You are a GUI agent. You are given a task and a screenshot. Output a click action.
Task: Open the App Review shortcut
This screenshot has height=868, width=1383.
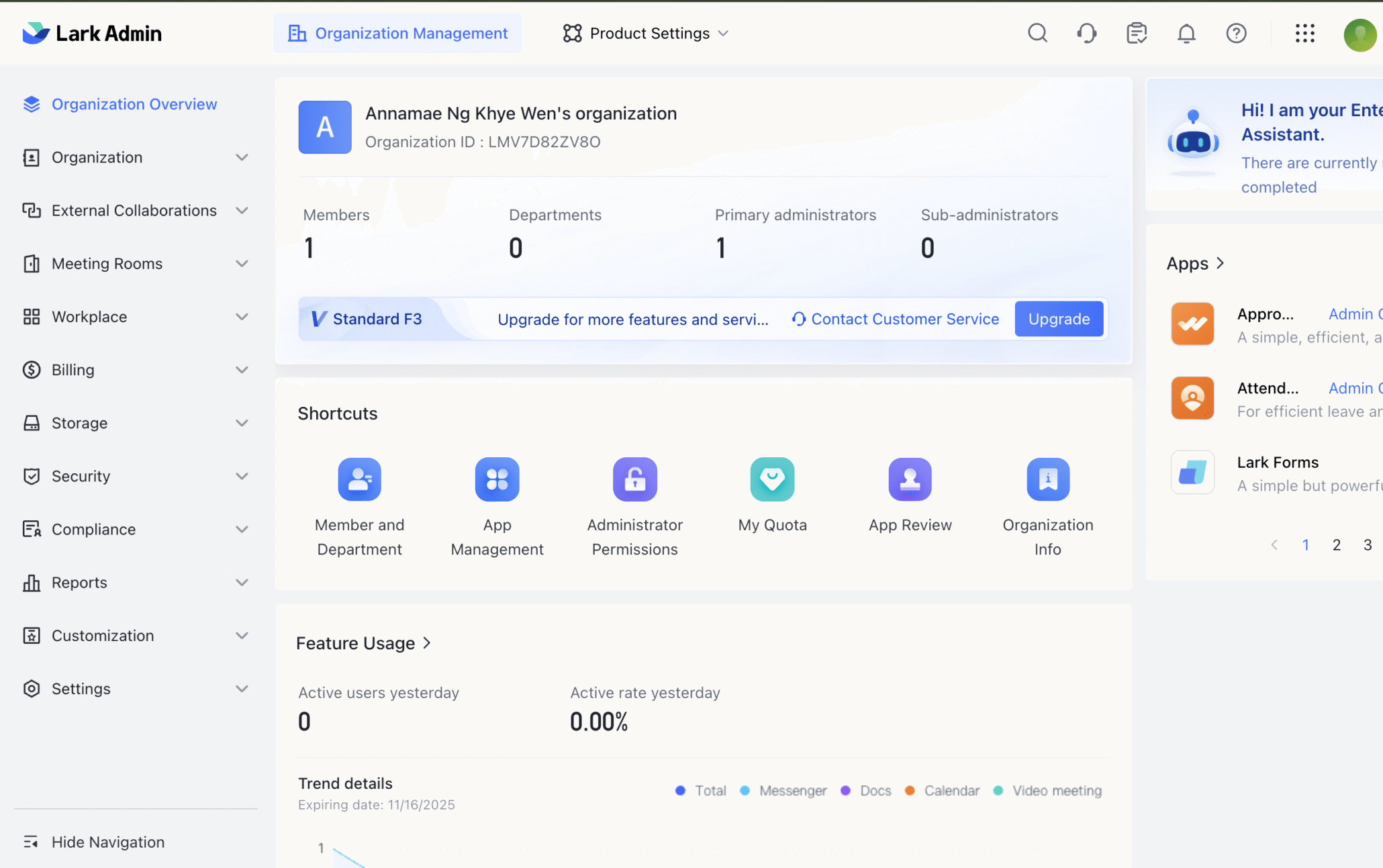(x=910, y=479)
